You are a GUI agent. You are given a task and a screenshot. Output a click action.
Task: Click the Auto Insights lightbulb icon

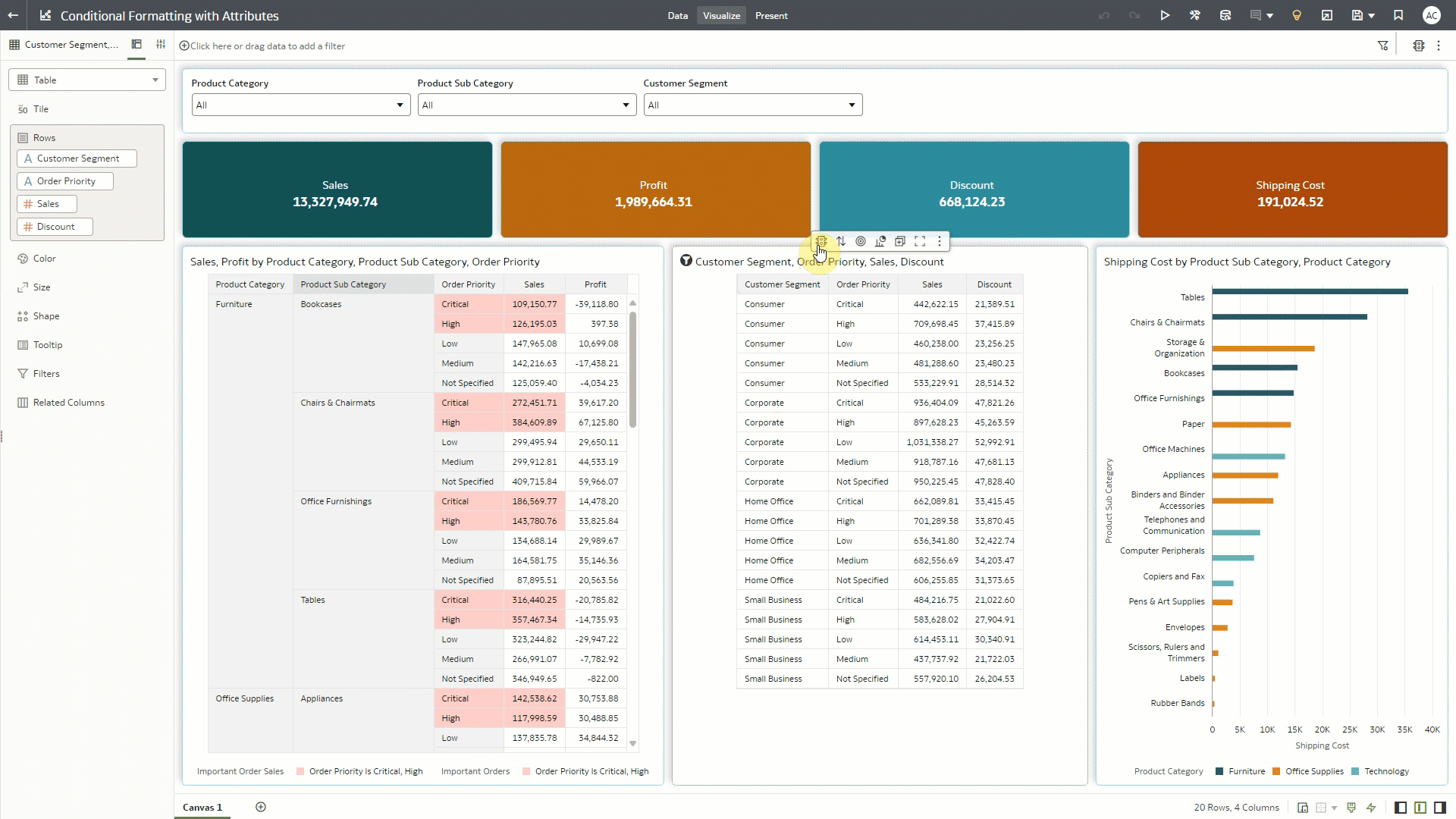[x=1297, y=15]
